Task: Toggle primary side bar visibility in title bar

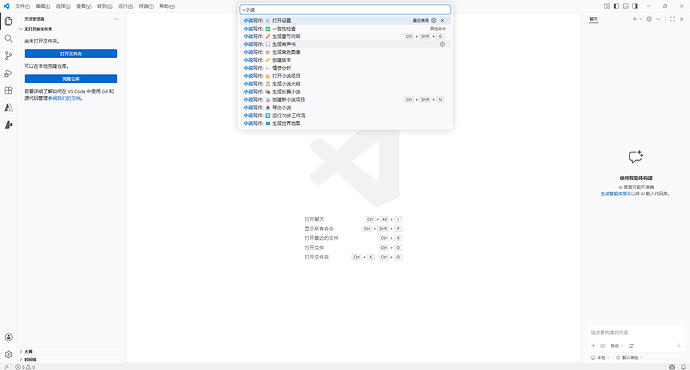Action: point(616,6)
